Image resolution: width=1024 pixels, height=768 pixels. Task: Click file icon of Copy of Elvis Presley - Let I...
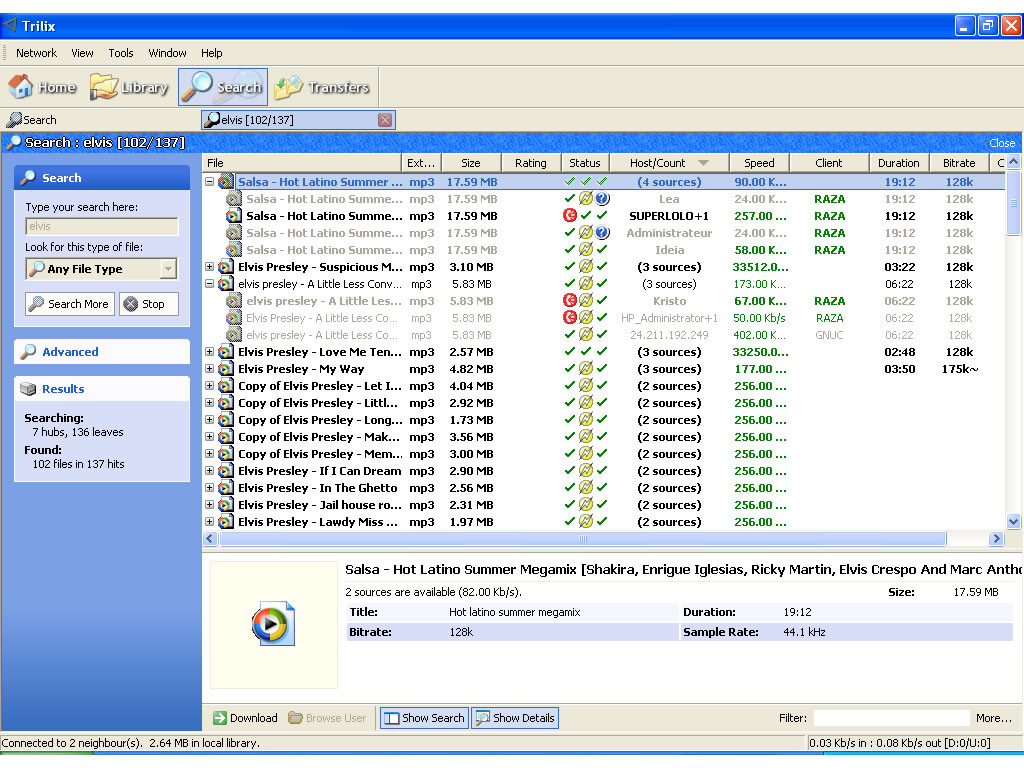[225, 386]
